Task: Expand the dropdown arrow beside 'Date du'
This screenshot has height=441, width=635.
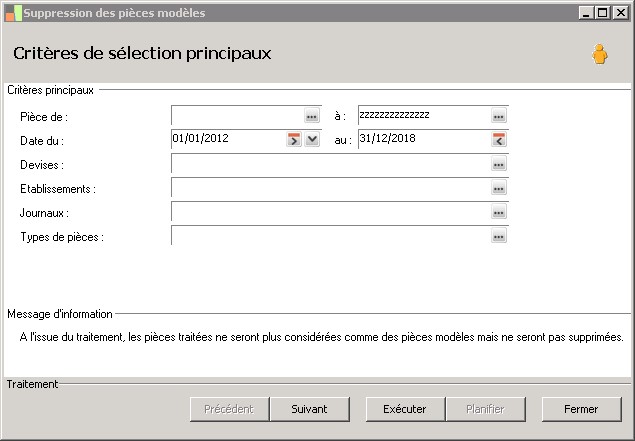Action: click(312, 140)
